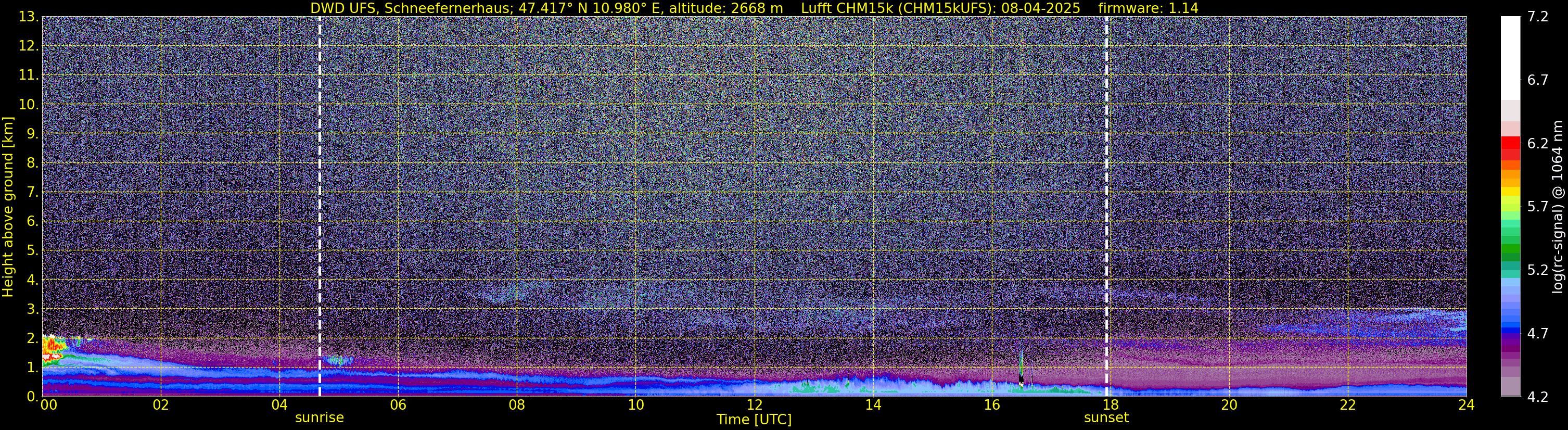Click the time axis tick label '22'
Viewport: 1568px width, 430px height.
pyautogui.click(x=1348, y=405)
